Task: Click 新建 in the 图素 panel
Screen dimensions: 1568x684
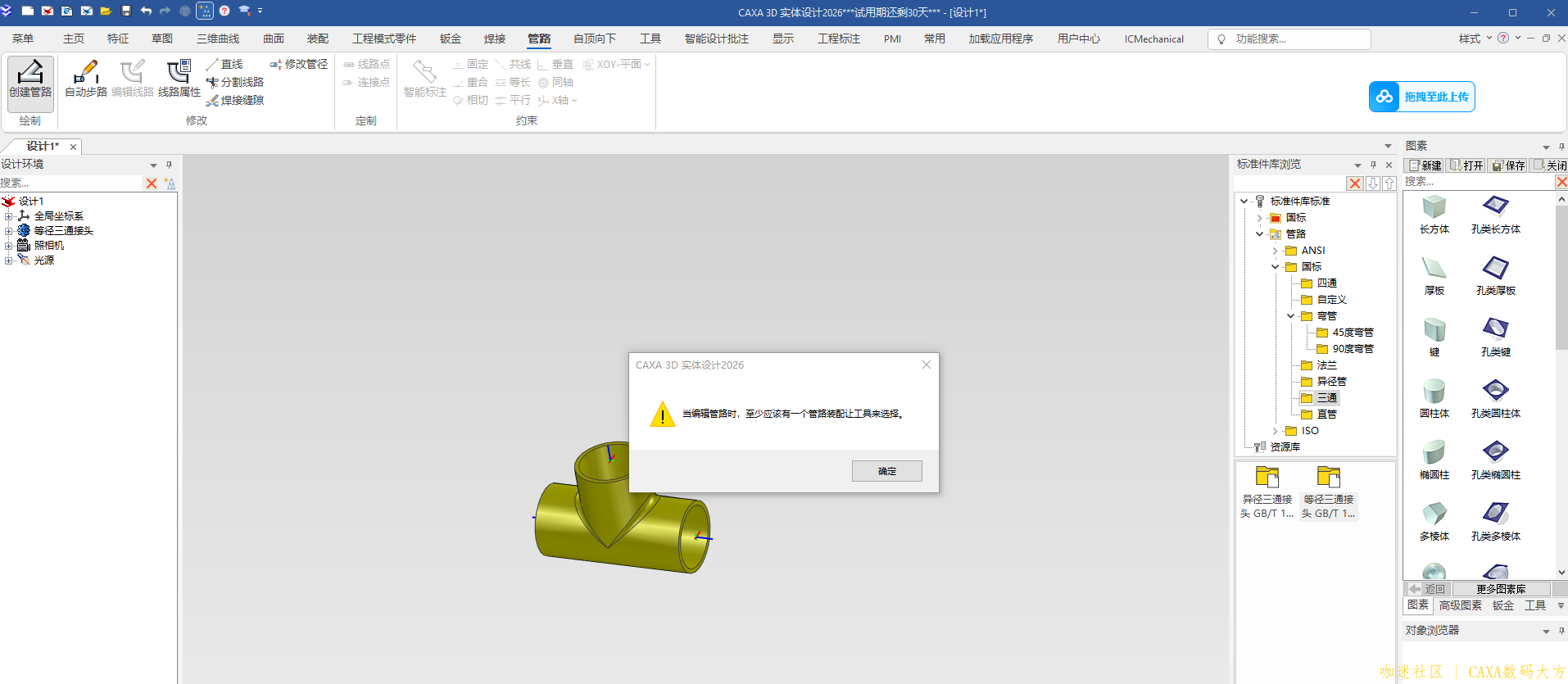Action: tap(1425, 165)
